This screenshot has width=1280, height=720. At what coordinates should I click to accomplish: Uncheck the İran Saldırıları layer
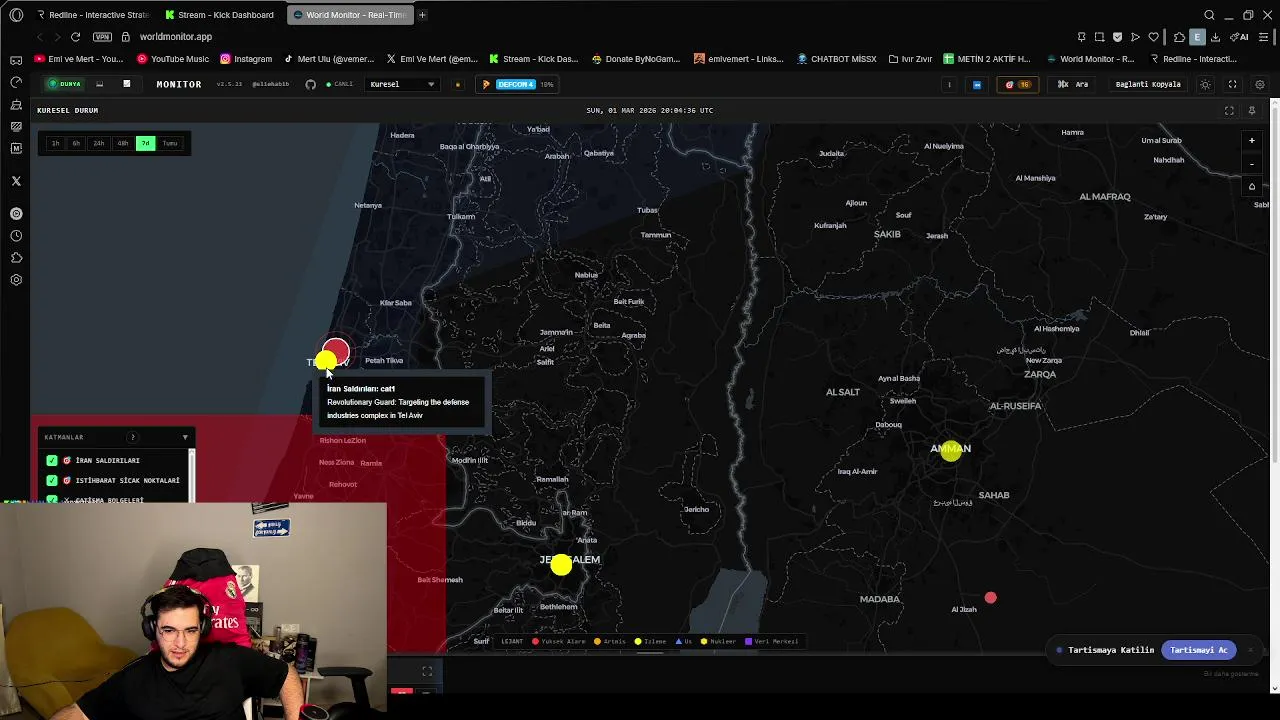pyautogui.click(x=52, y=460)
